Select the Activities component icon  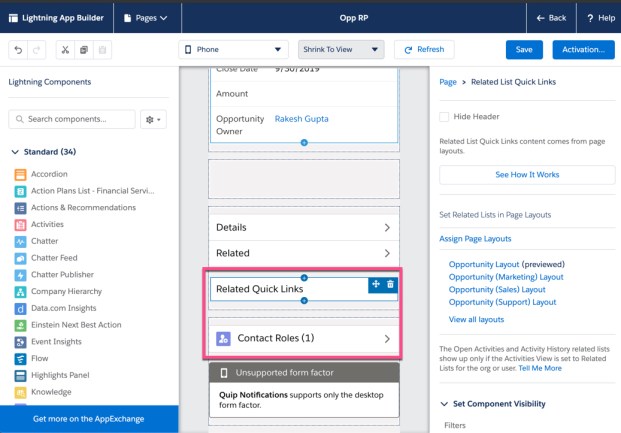click(x=20, y=225)
